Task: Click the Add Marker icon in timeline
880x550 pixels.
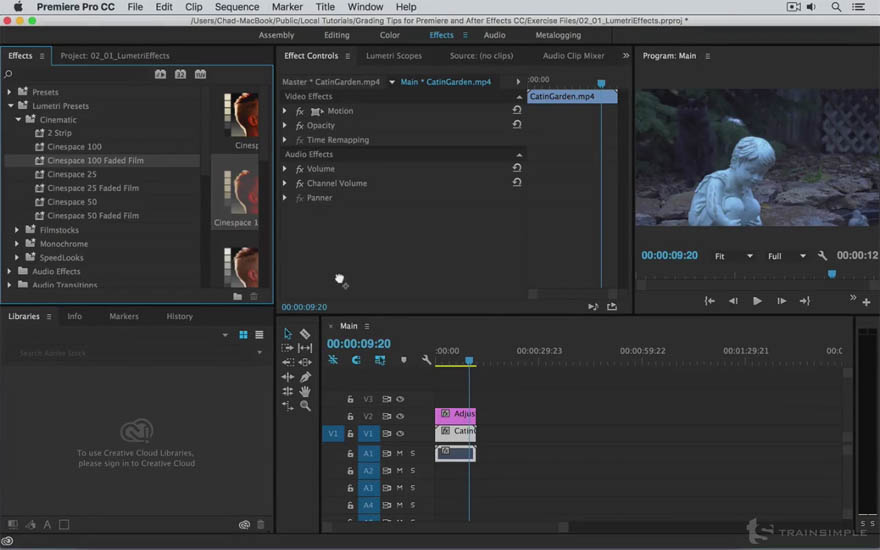Action: tap(404, 360)
